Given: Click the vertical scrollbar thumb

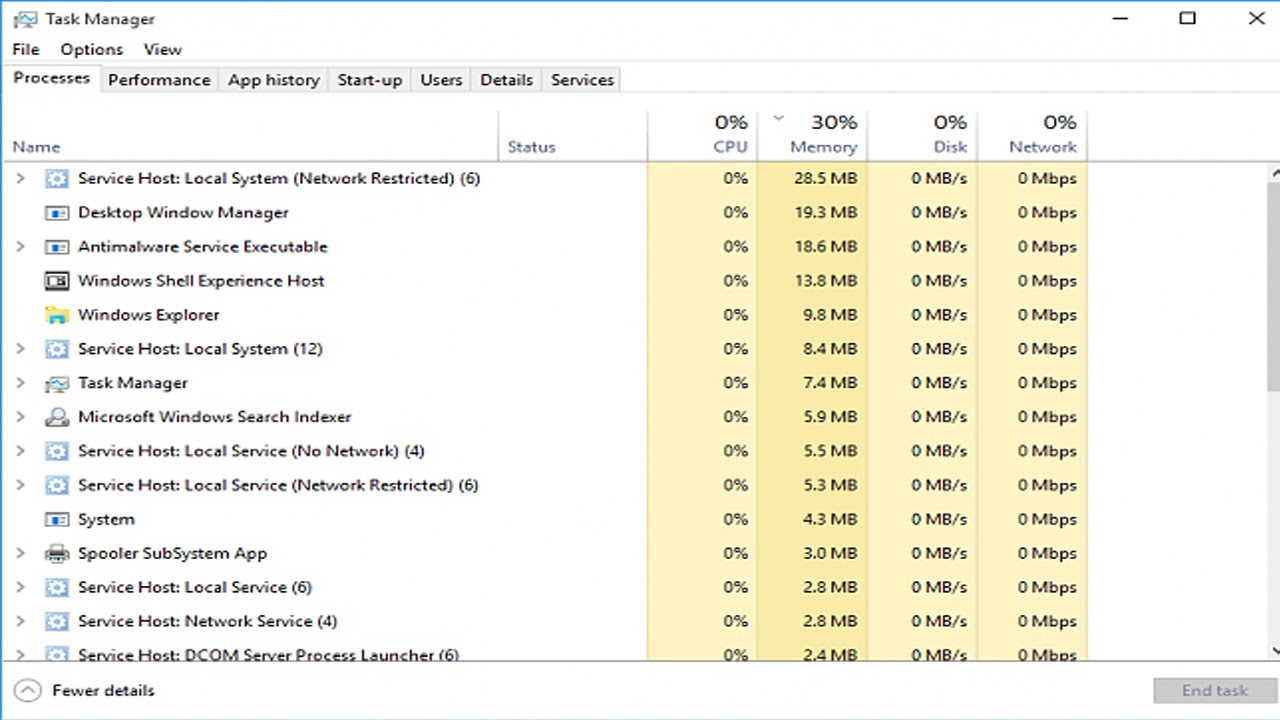Looking at the screenshot, I should click(x=1273, y=289).
